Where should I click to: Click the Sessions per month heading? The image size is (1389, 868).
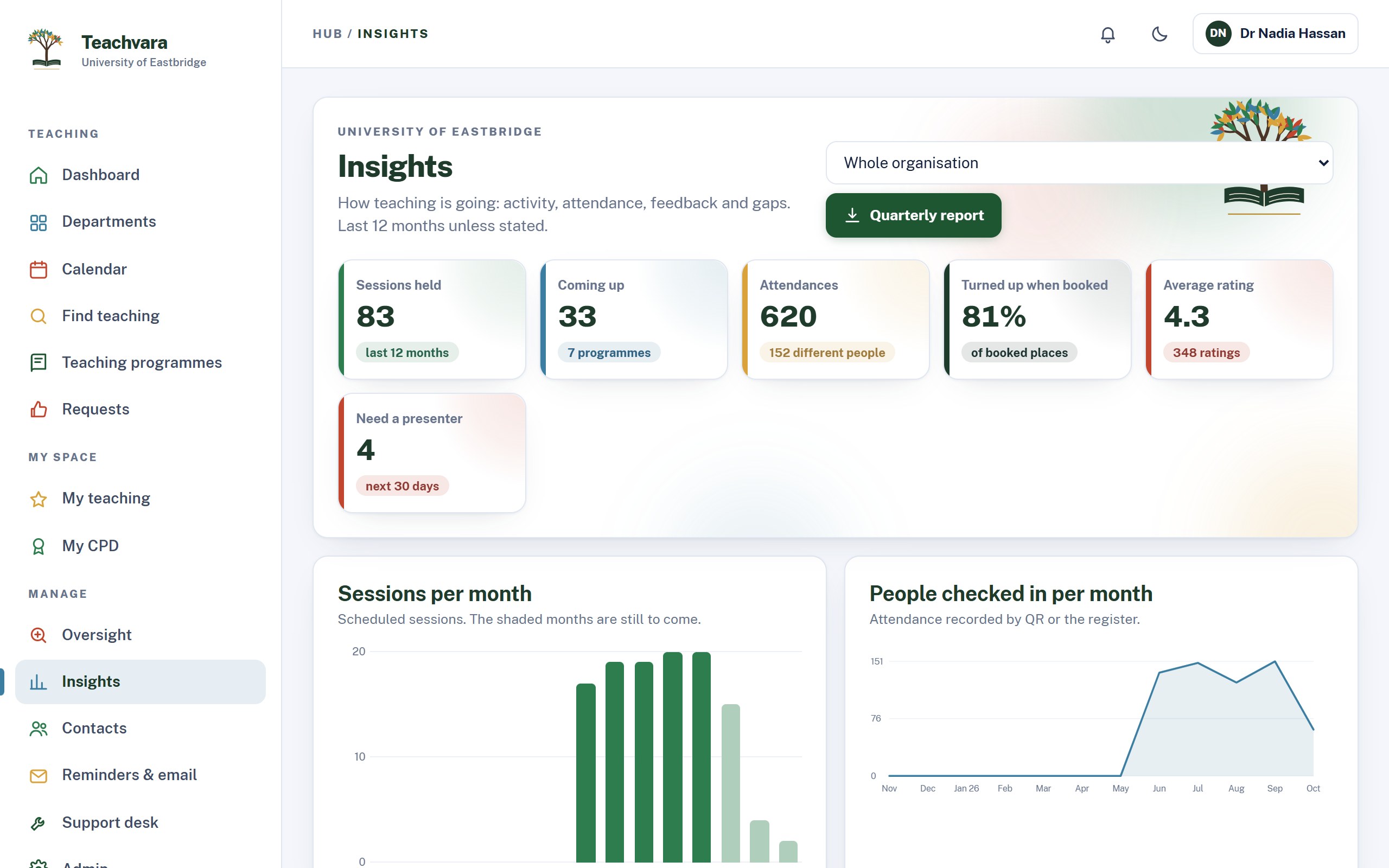tap(435, 593)
